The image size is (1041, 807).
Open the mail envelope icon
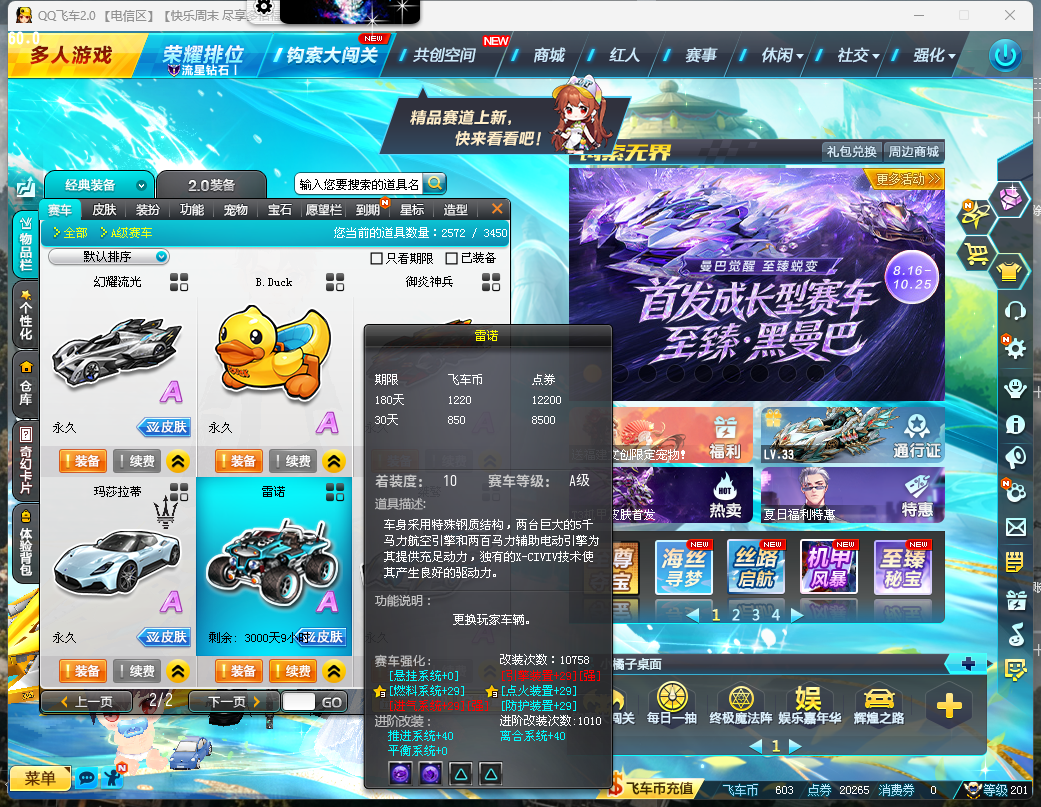tap(1016, 528)
